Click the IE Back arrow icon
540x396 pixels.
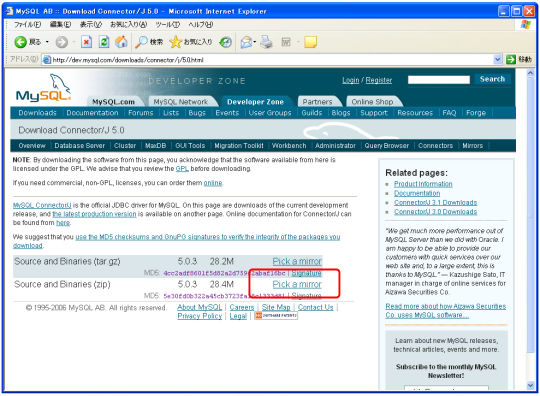tap(21, 42)
